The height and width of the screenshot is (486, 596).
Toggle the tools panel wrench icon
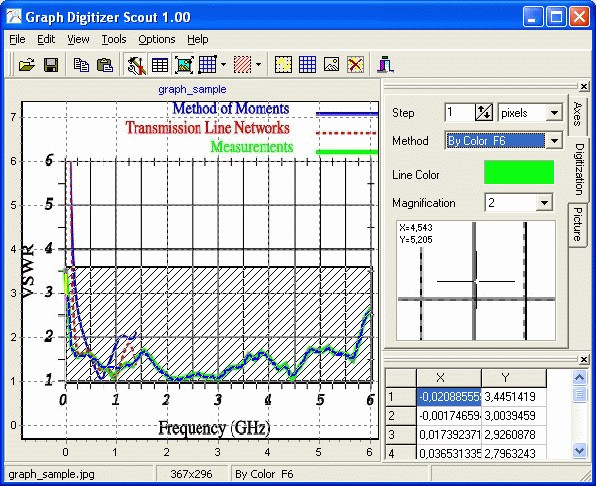point(136,65)
